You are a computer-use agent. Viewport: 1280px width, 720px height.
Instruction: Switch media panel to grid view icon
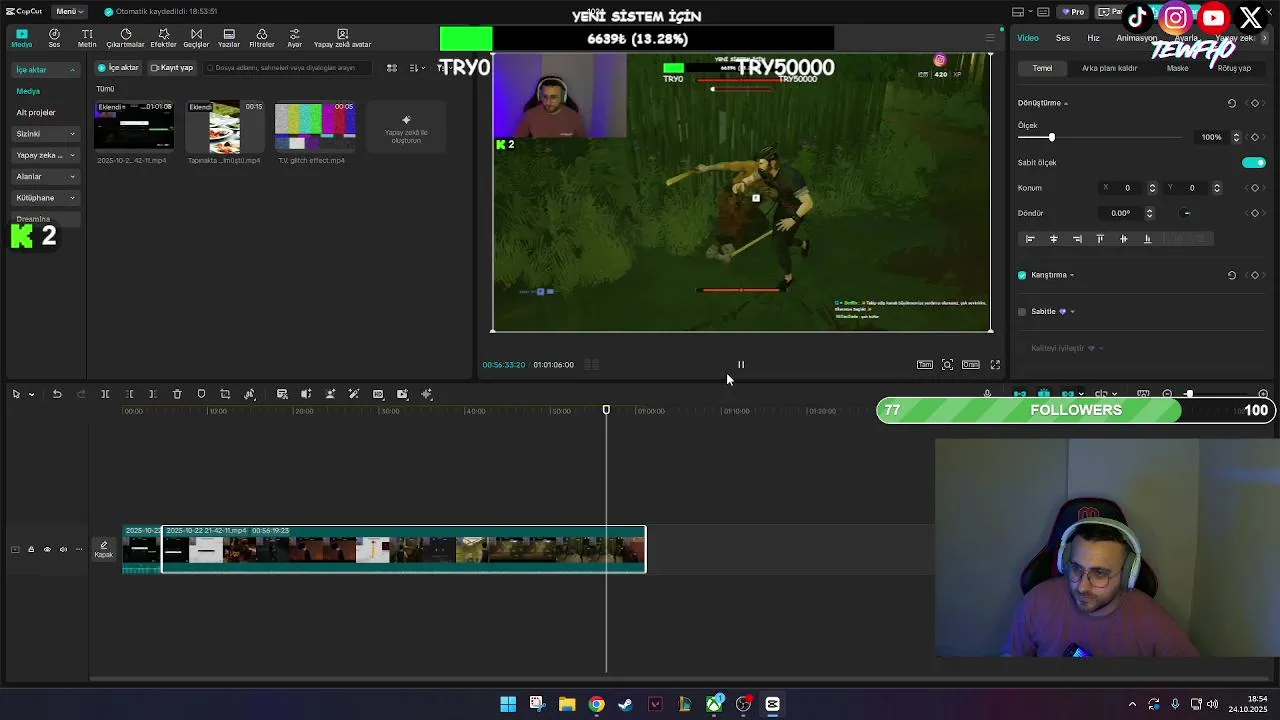click(x=392, y=68)
